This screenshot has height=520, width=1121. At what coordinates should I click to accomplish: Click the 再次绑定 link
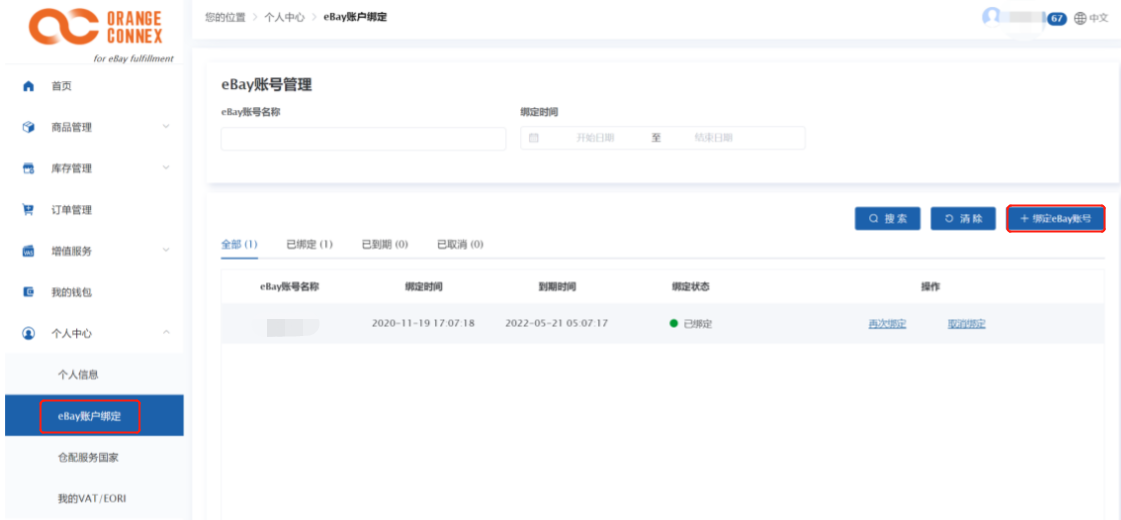coord(887,324)
